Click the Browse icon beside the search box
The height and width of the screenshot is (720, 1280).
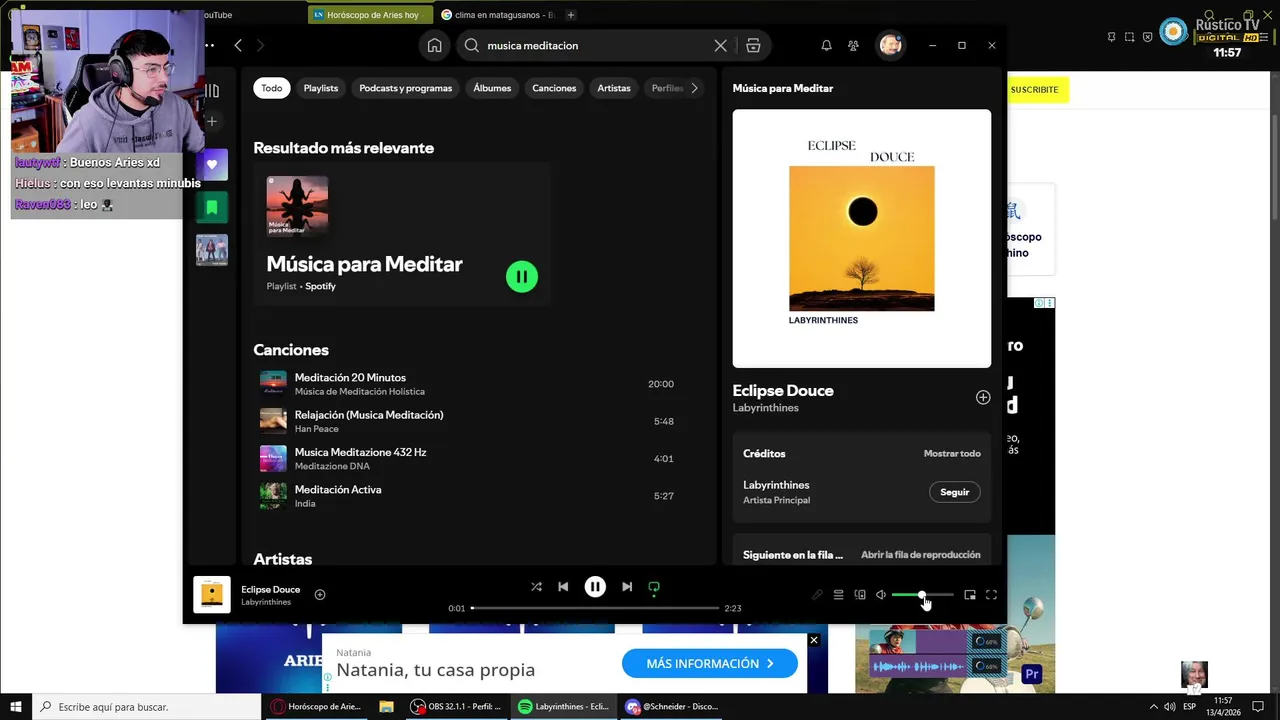(x=753, y=45)
